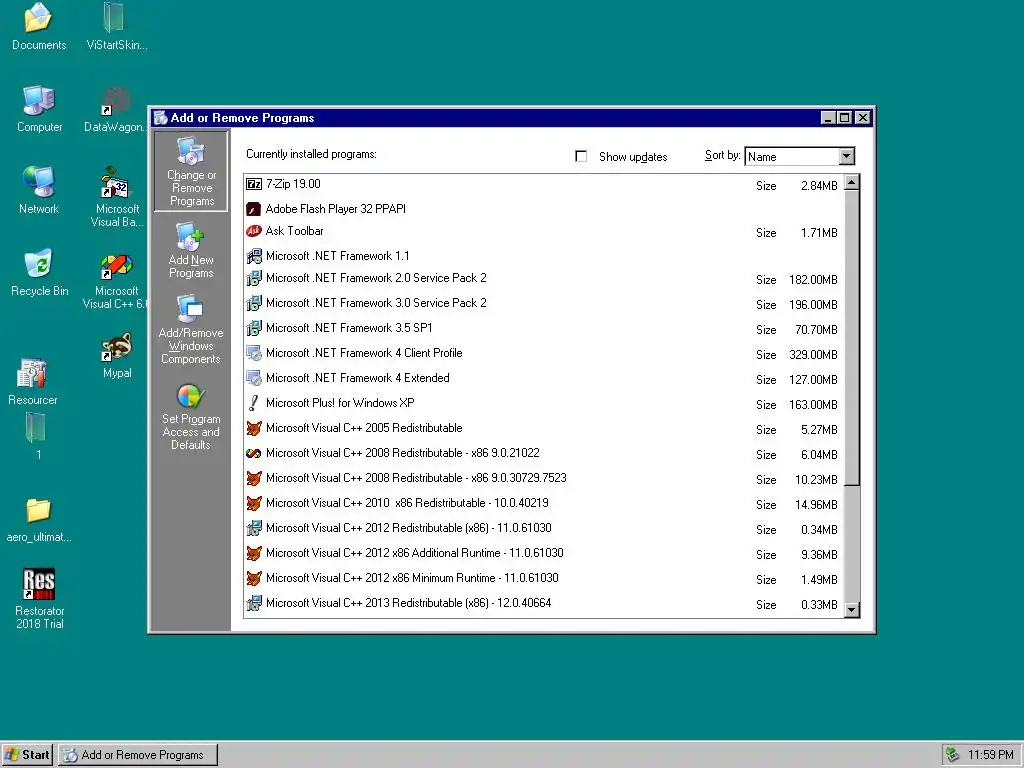The image size is (1024, 768).
Task: Click Add or Remove Programs taskbar button
Action: coord(138,755)
